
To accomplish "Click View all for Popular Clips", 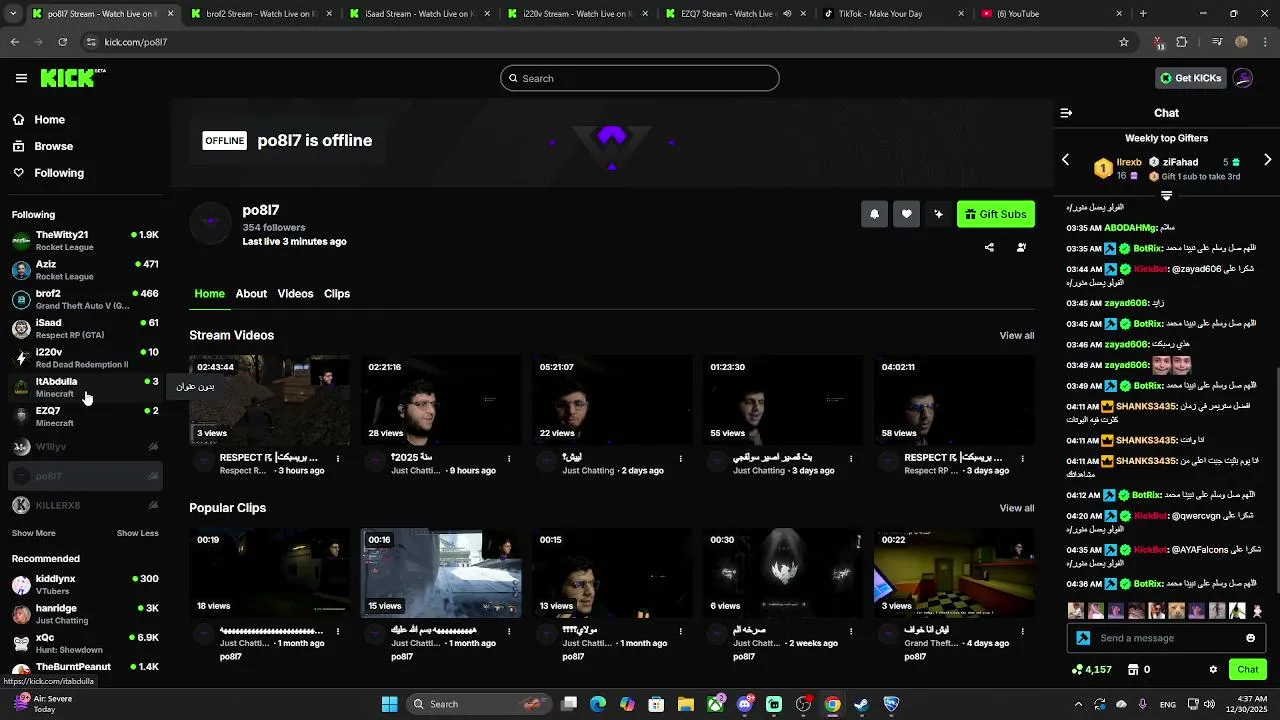I will point(1017,508).
